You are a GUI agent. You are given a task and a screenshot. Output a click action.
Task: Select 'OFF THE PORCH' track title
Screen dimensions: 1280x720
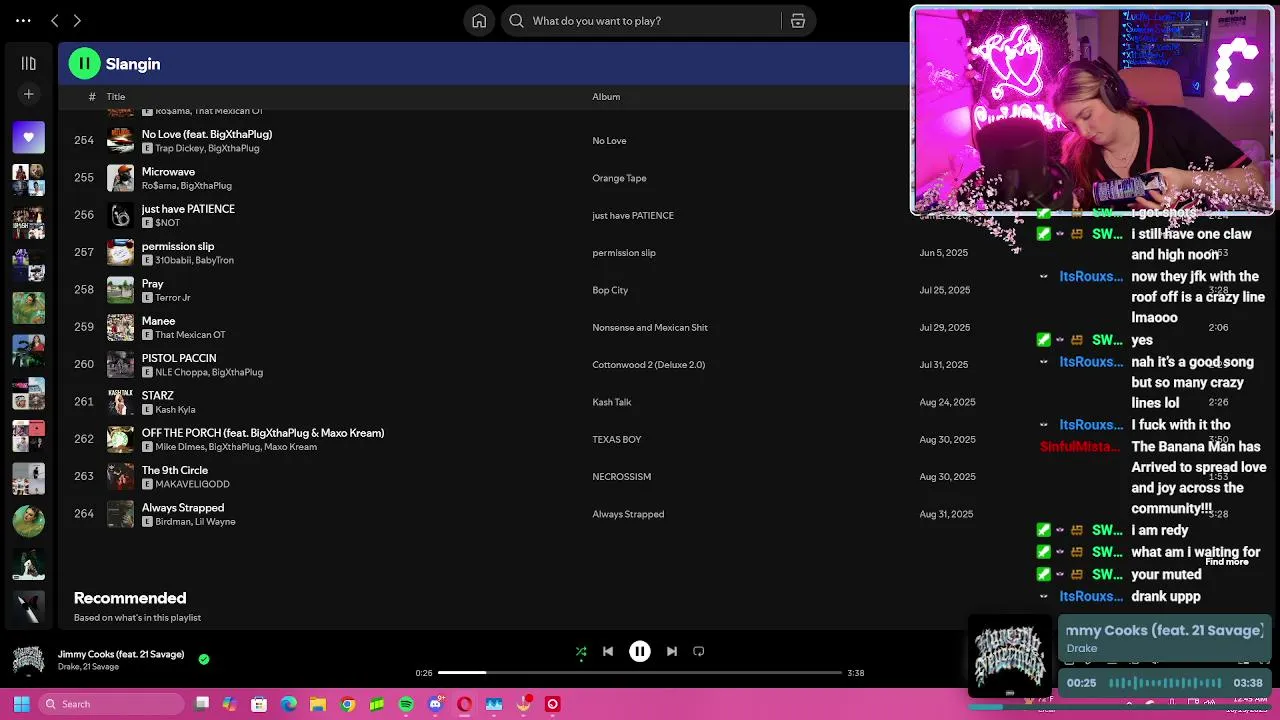click(x=263, y=433)
